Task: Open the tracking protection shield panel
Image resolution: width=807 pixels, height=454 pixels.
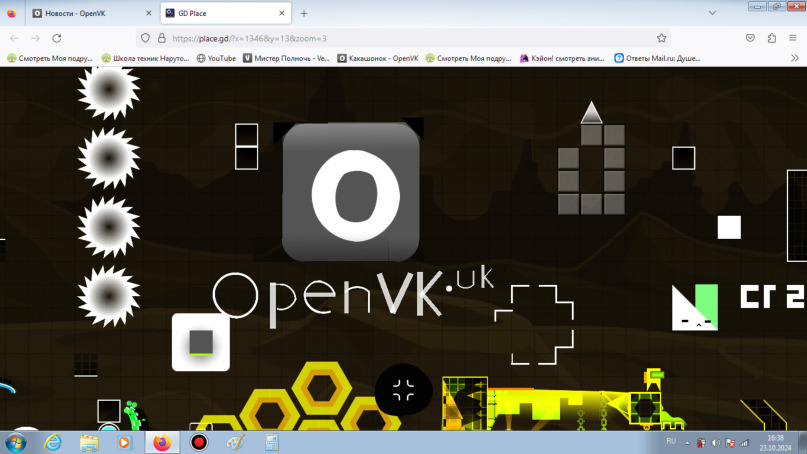Action: (145, 38)
